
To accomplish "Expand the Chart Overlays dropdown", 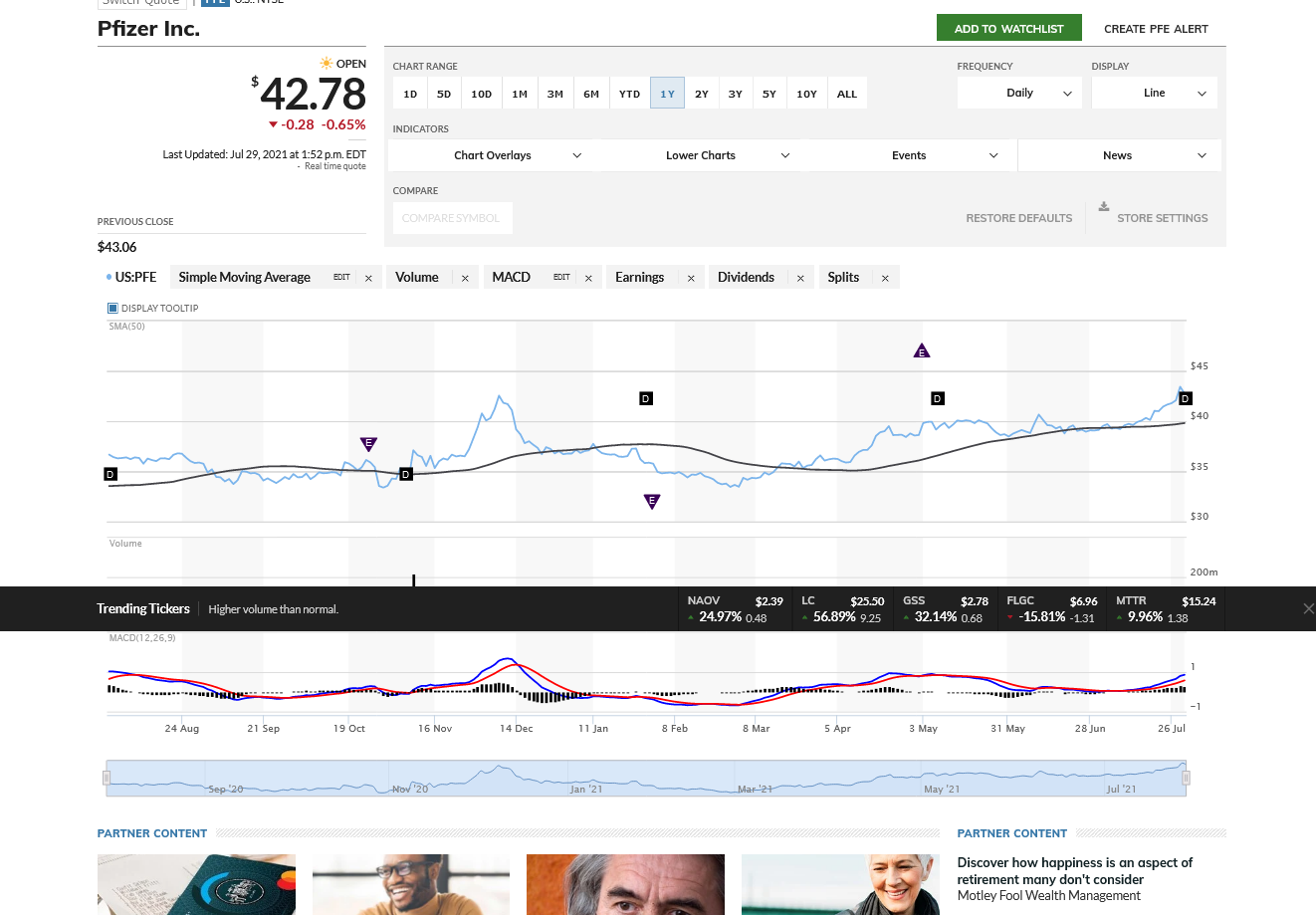I will [x=493, y=155].
